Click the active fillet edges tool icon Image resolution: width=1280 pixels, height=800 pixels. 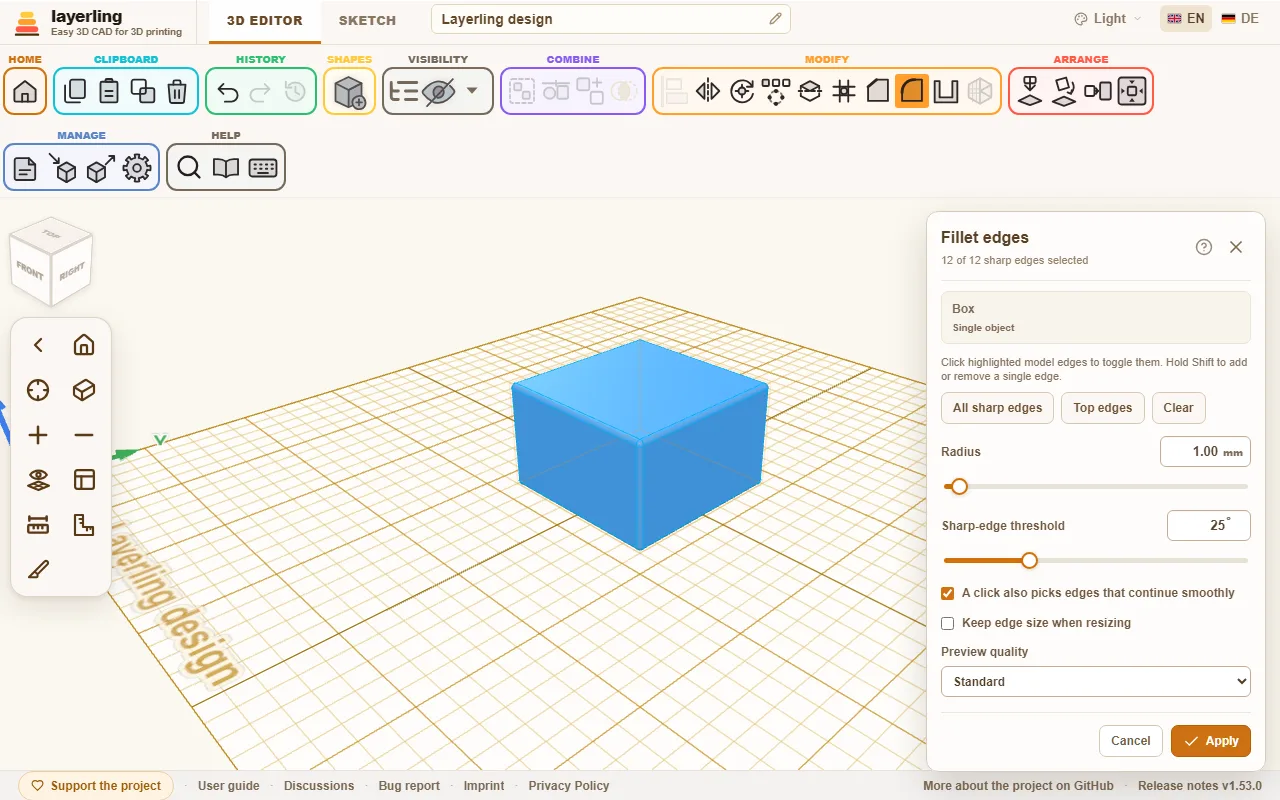click(912, 92)
